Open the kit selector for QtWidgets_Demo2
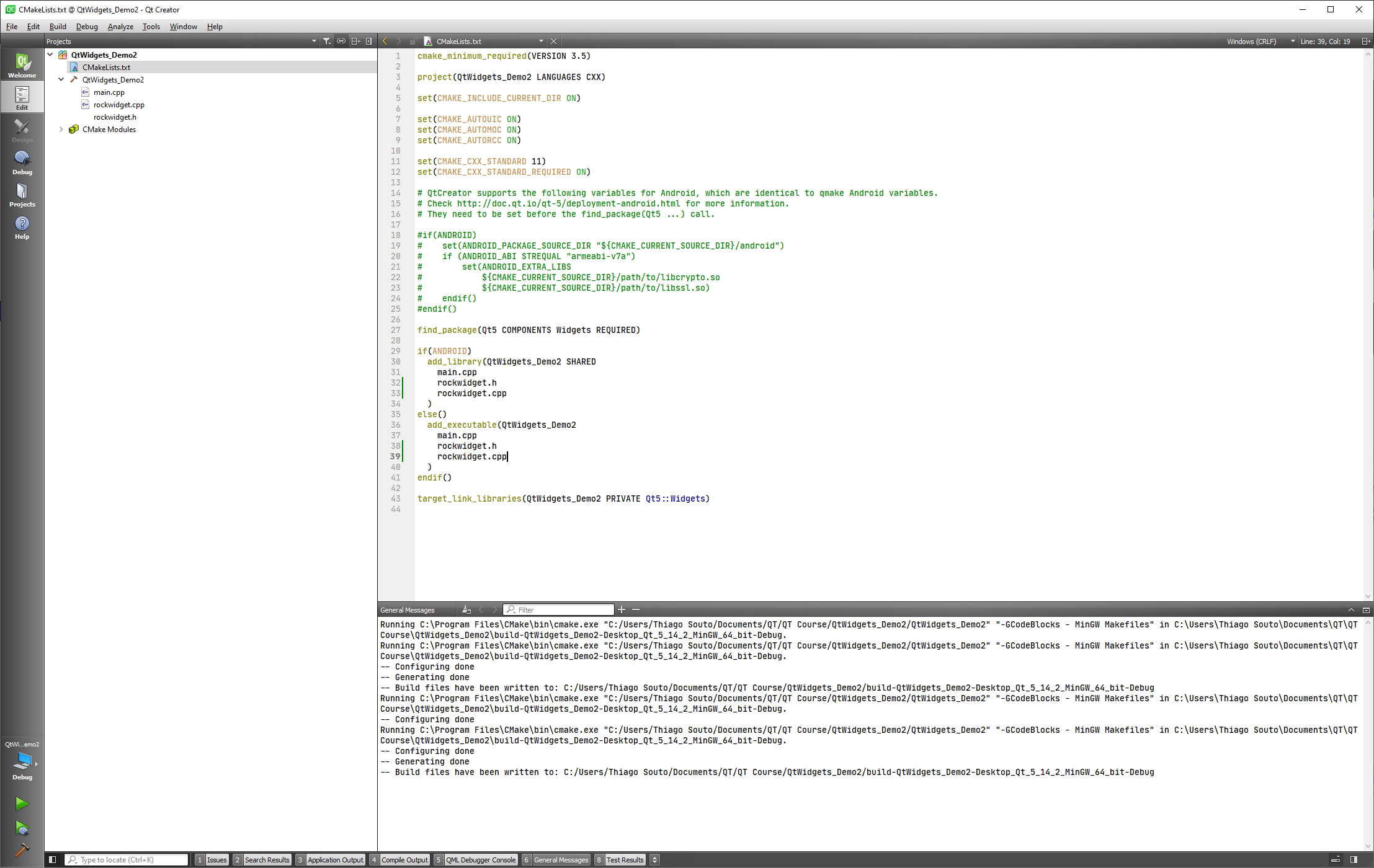The image size is (1374, 868). (22, 761)
